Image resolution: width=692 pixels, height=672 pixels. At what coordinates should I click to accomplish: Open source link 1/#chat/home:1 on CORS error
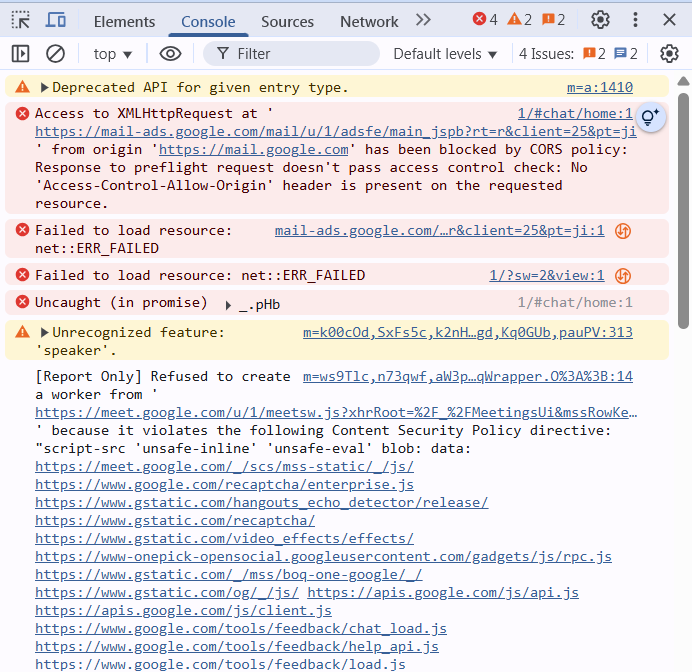coord(575,113)
